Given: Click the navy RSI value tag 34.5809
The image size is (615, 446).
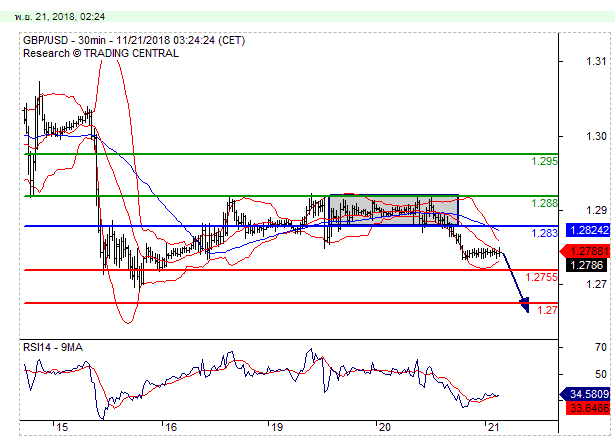Looking at the screenshot, I should tap(586, 394).
